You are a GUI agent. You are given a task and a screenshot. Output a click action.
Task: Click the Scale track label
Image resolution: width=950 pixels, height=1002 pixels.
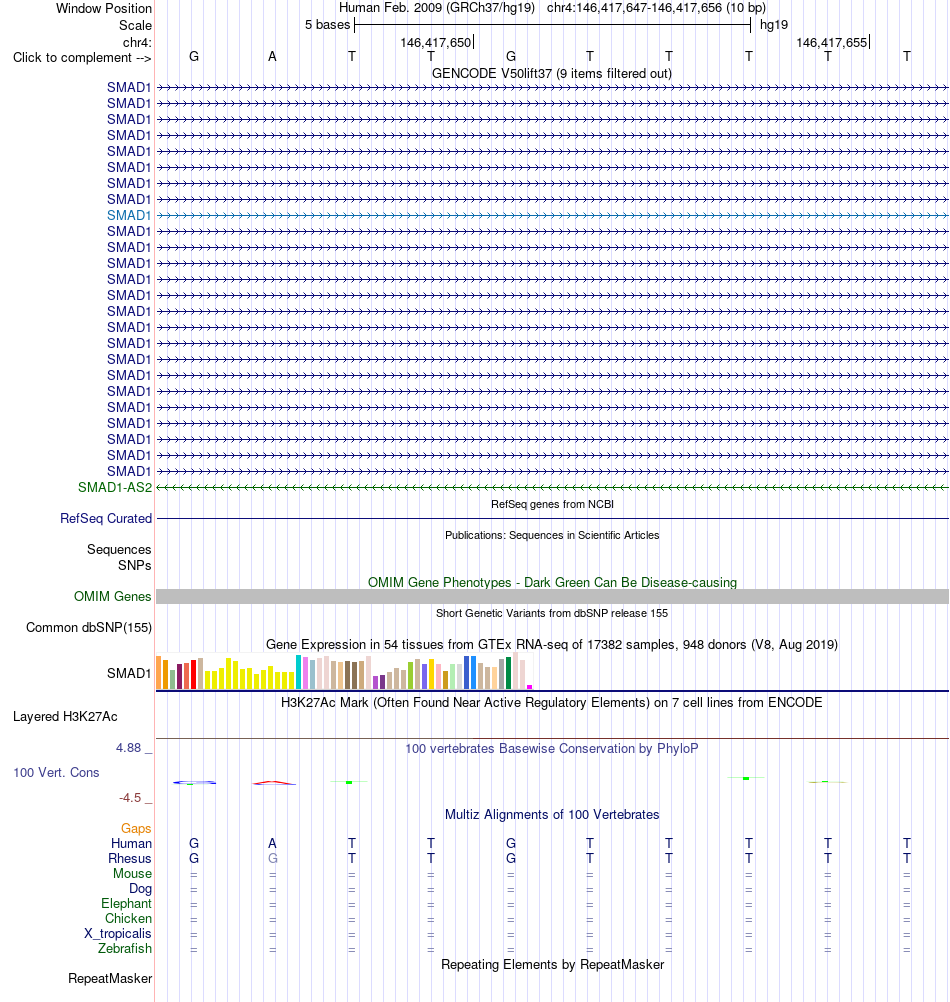tap(135, 26)
